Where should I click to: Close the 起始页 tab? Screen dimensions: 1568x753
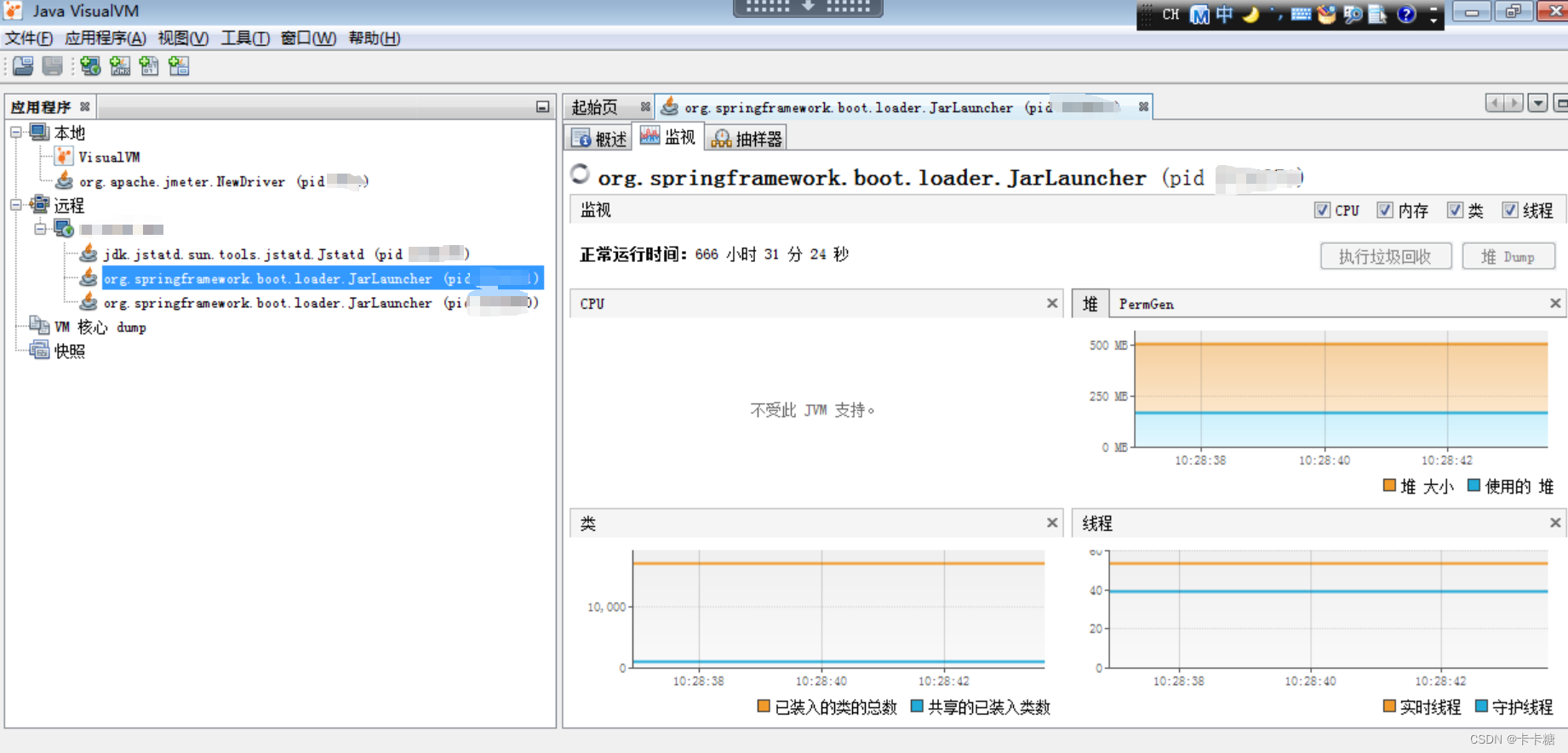pyautogui.click(x=645, y=106)
